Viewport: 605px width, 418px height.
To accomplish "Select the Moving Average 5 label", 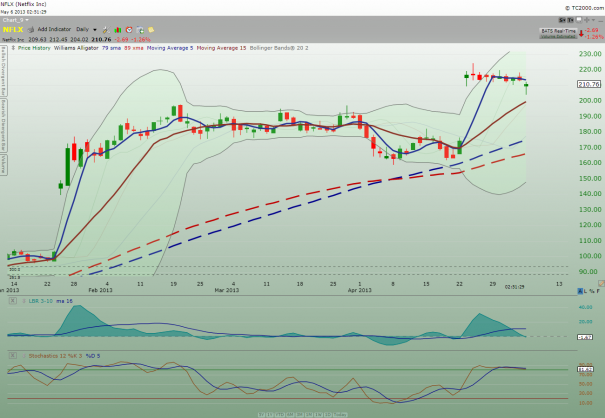I will pyautogui.click(x=170, y=48).
